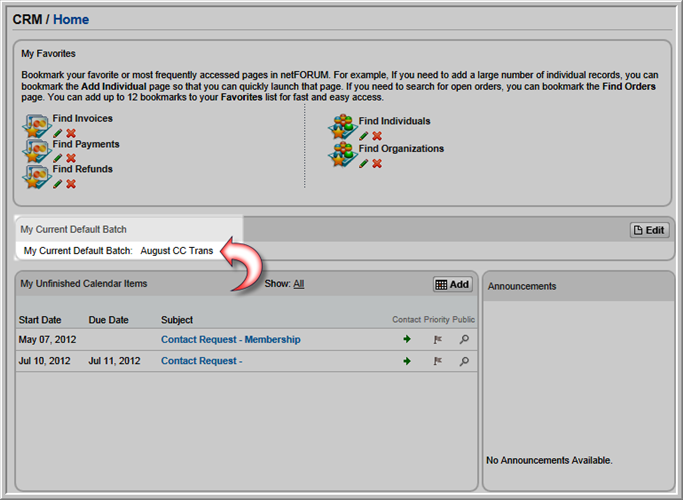Click the My Current Default Batch header
This screenshot has width=683, height=500.
[73, 230]
